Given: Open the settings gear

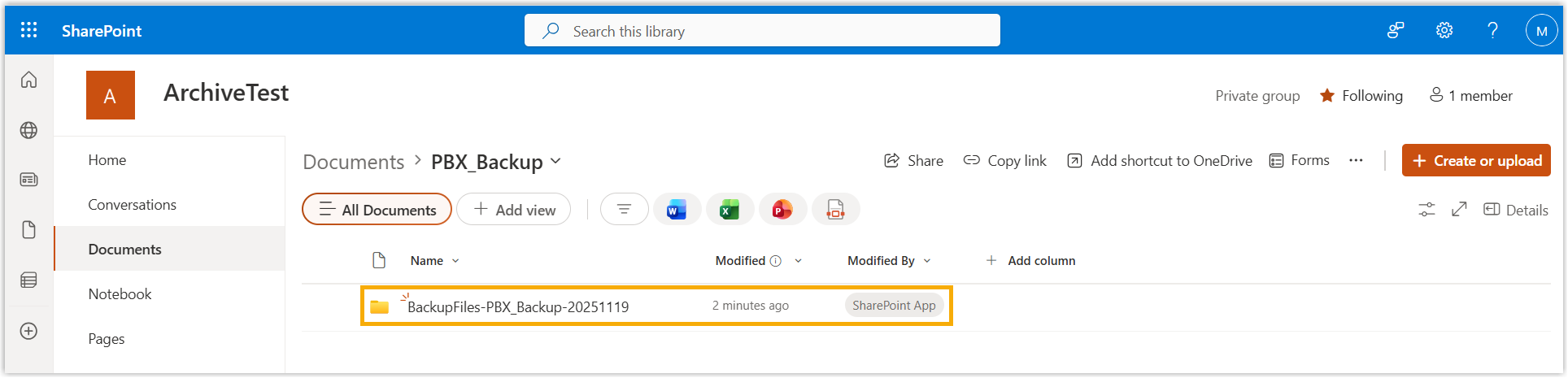Looking at the screenshot, I should [1444, 30].
